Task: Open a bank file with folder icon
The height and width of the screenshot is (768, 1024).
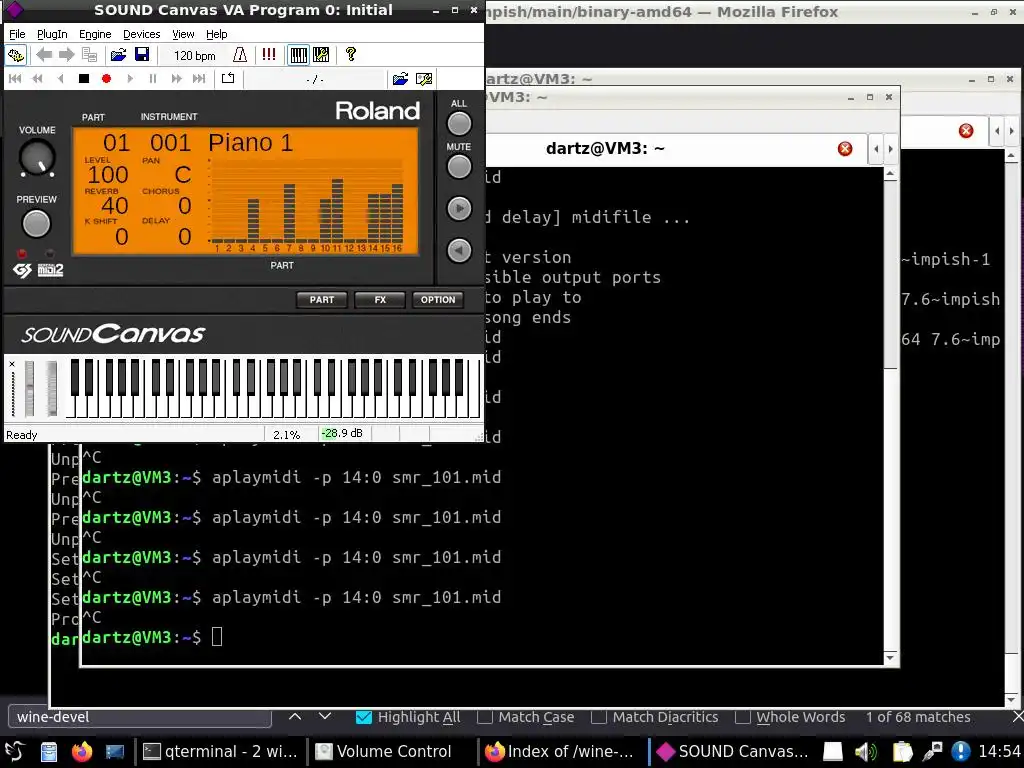Action: coord(118,56)
